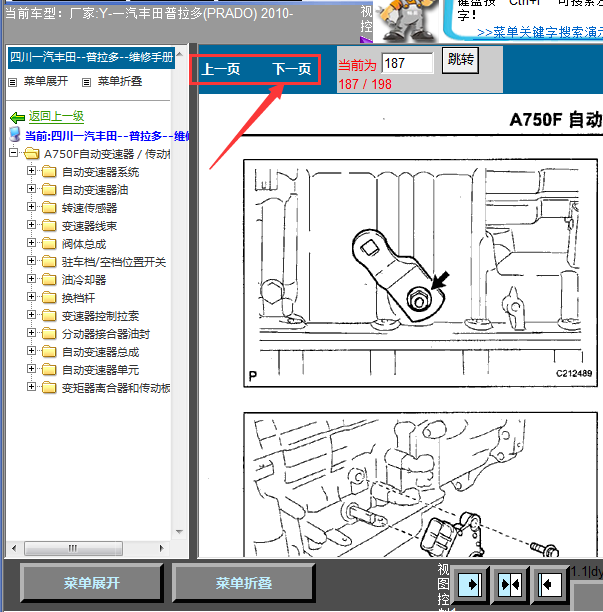Click tree horizontal scrollbar thumb
Screen dimensions: 603x612
tap(73, 548)
